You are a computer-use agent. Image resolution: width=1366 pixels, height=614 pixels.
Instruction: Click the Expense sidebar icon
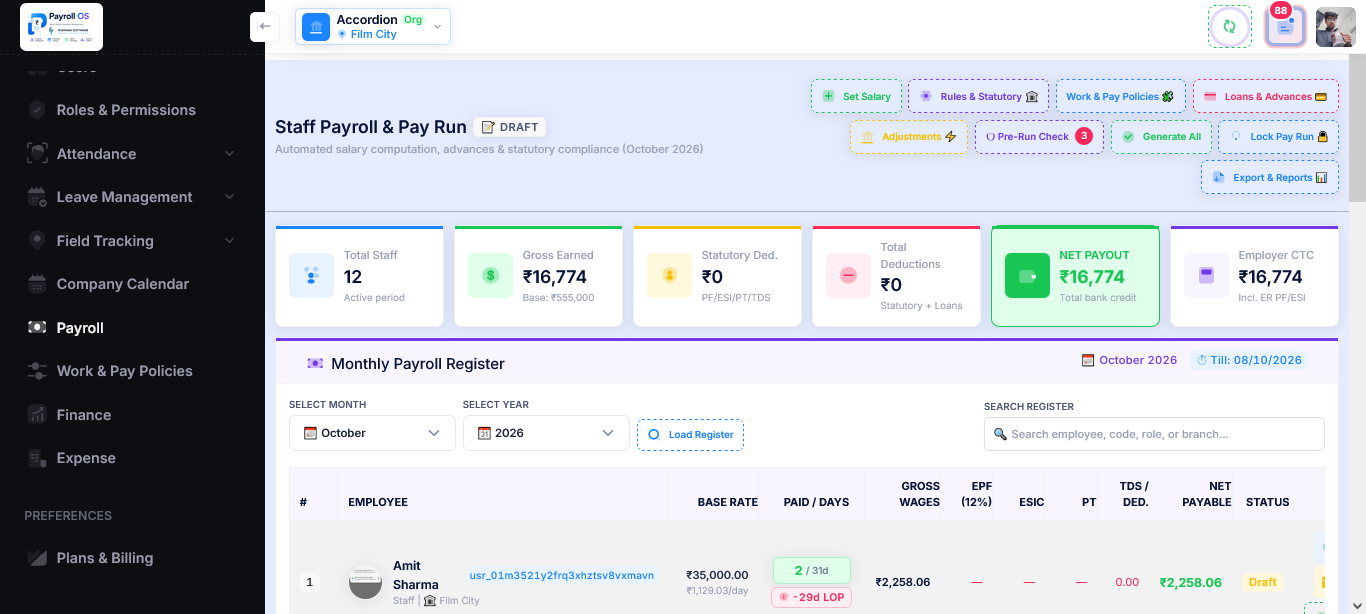click(37, 458)
